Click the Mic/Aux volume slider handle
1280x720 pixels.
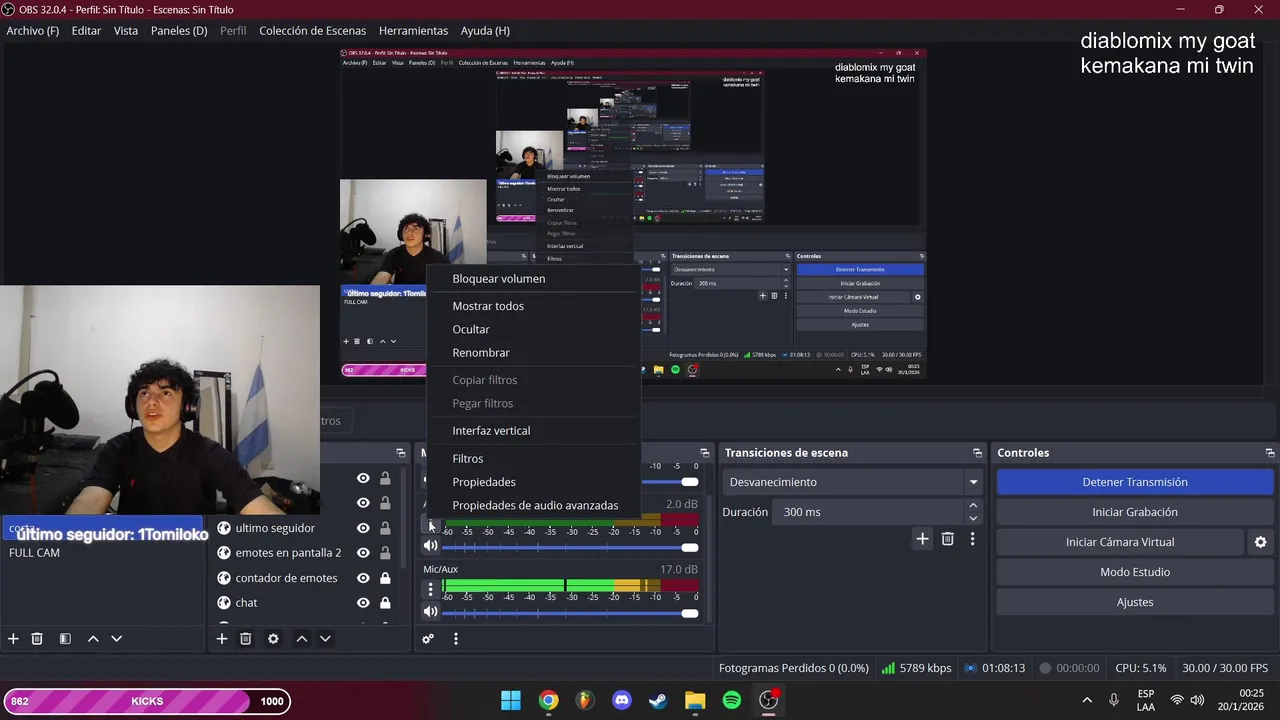tap(689, 613)
